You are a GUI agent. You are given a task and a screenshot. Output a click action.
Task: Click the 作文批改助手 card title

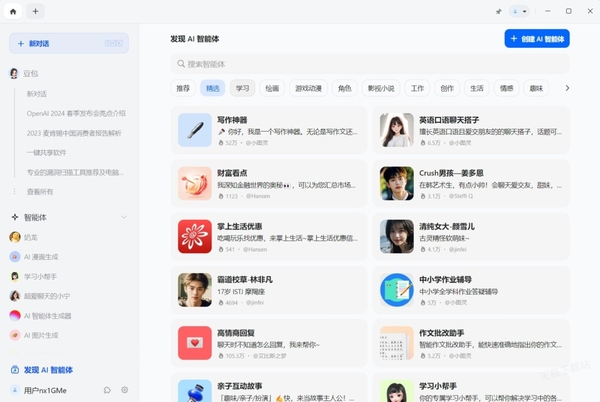[x=442, y=333]
